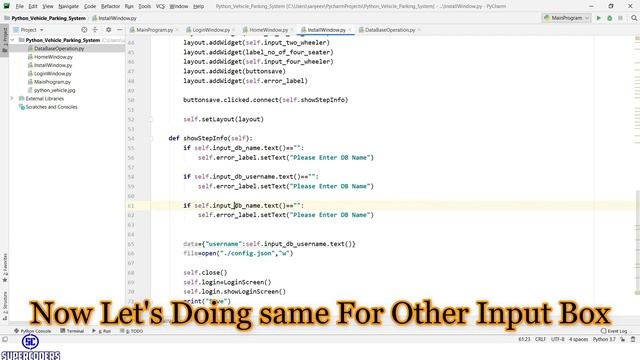640x360 pixels.
Task: Open the File menu
Action: point(20,6)
